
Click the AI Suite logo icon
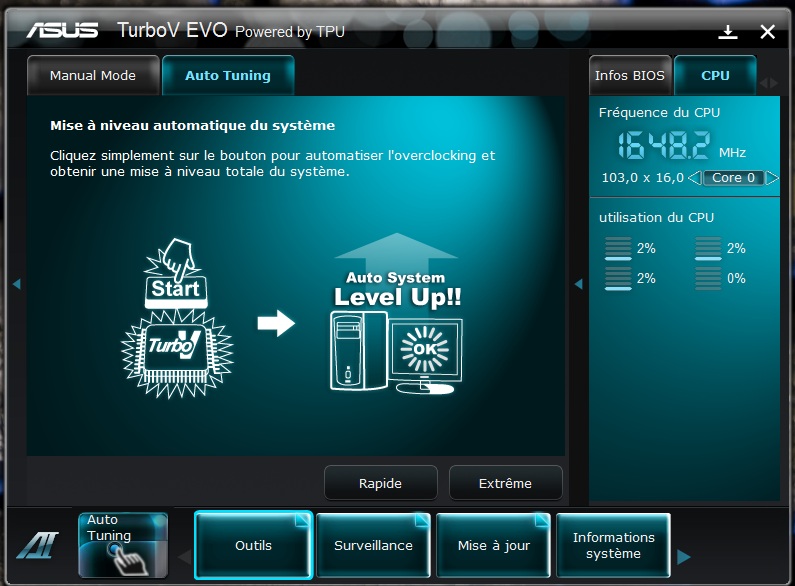[37, 546]
